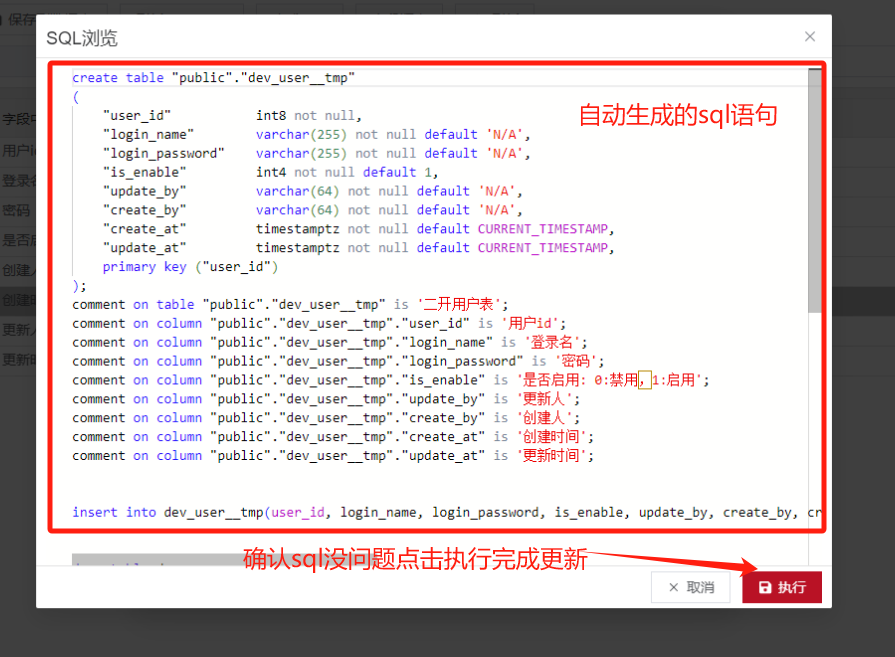This screenshot has height=657, width=895.
Task: Click the 'create table' line in editor
Action: [x=213, y=78]
